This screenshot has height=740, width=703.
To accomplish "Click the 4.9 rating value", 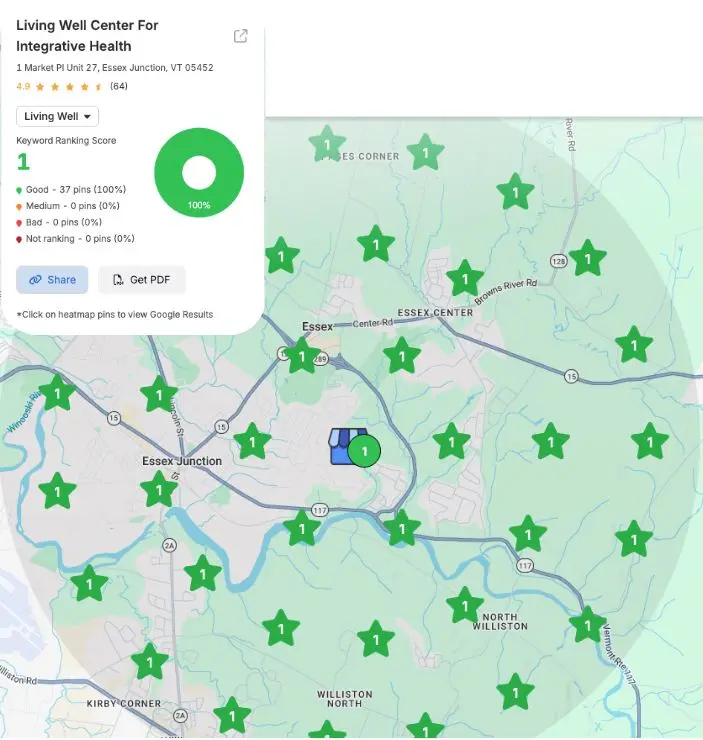I will click(x=23, y=86).
